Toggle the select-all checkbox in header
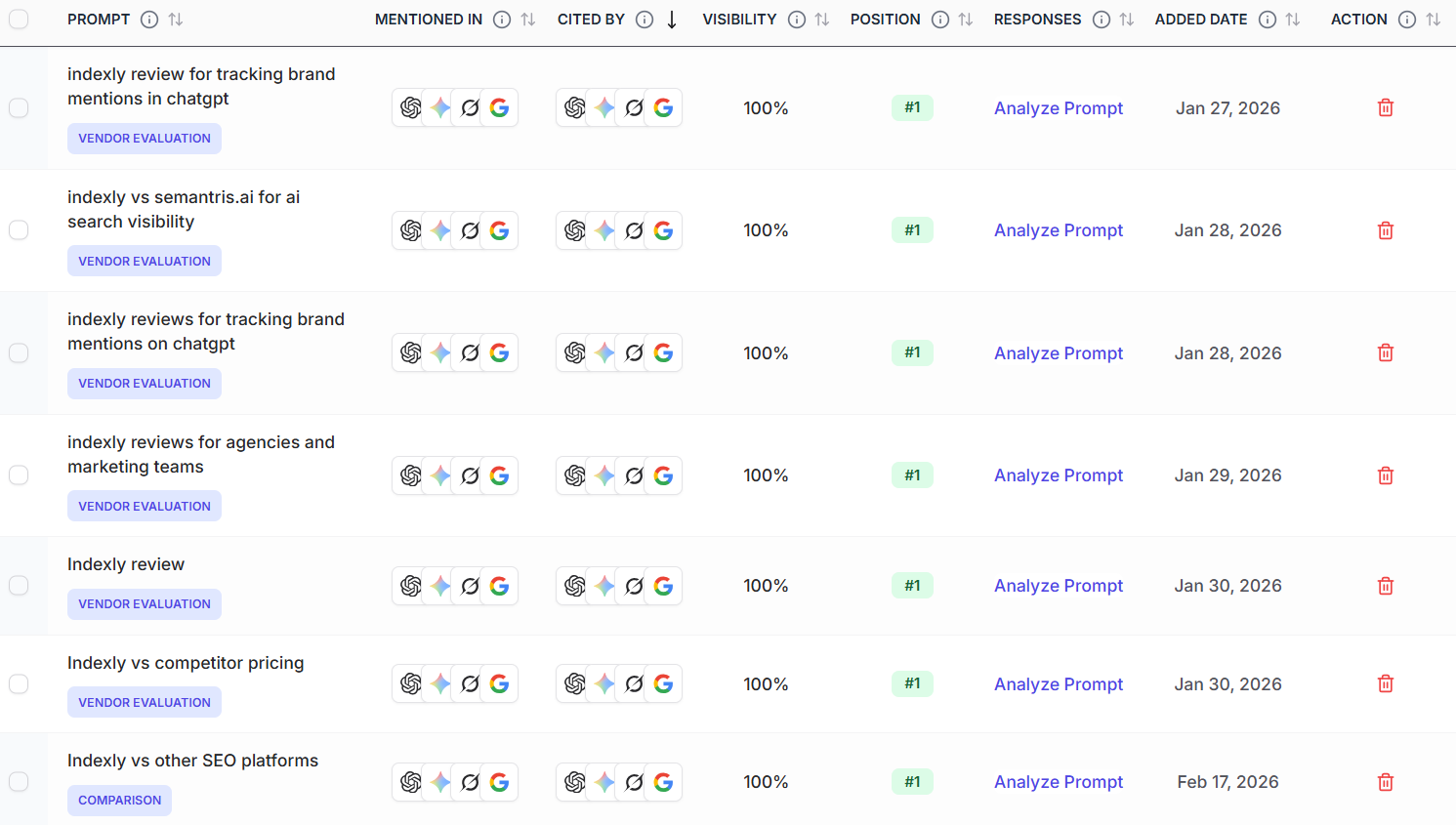The width and height of the screenshot is (1456, 825). (19, 19)
